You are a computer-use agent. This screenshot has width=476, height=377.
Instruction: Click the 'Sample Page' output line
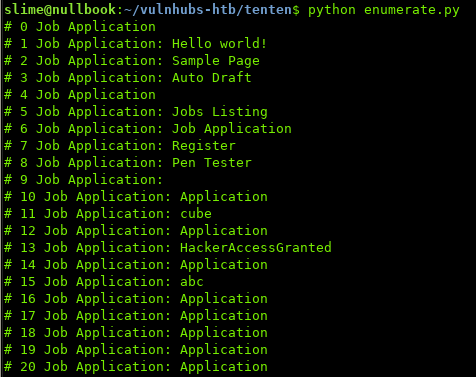click(132, 61)
